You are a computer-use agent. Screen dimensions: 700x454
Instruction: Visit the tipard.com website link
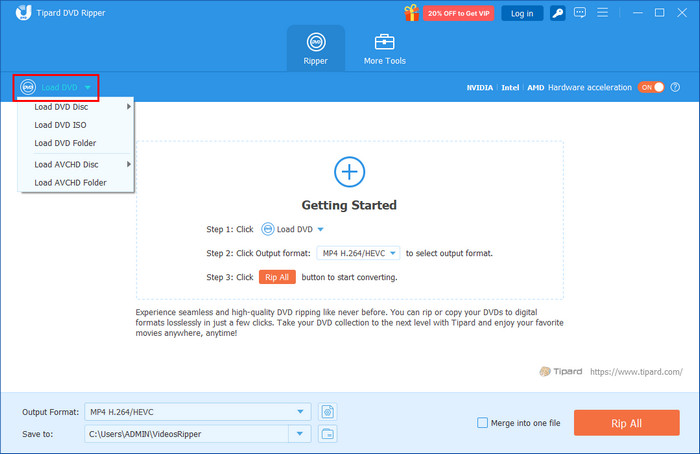point(637,371)
